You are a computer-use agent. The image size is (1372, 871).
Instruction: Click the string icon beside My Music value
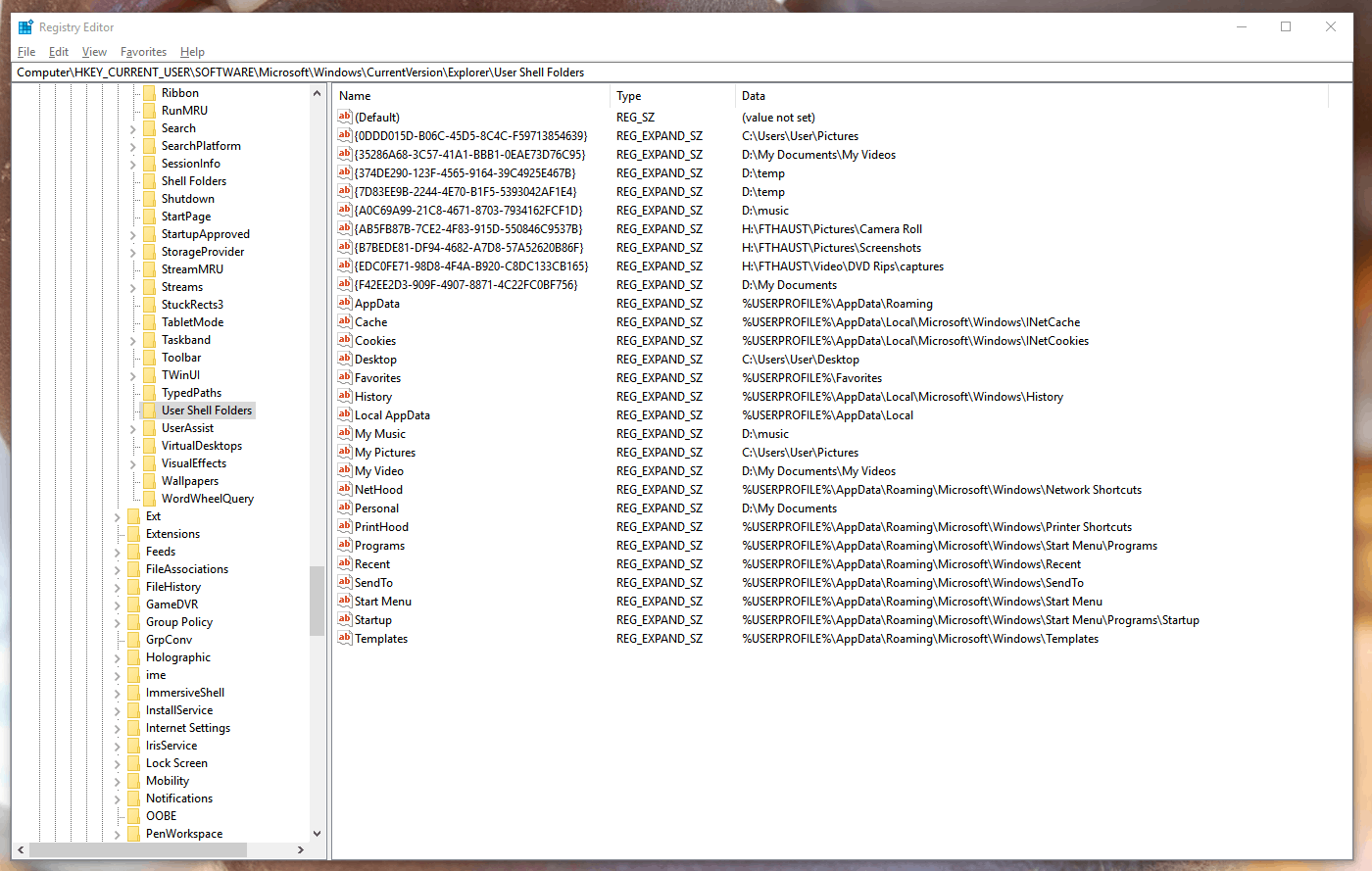pos(344,433)
